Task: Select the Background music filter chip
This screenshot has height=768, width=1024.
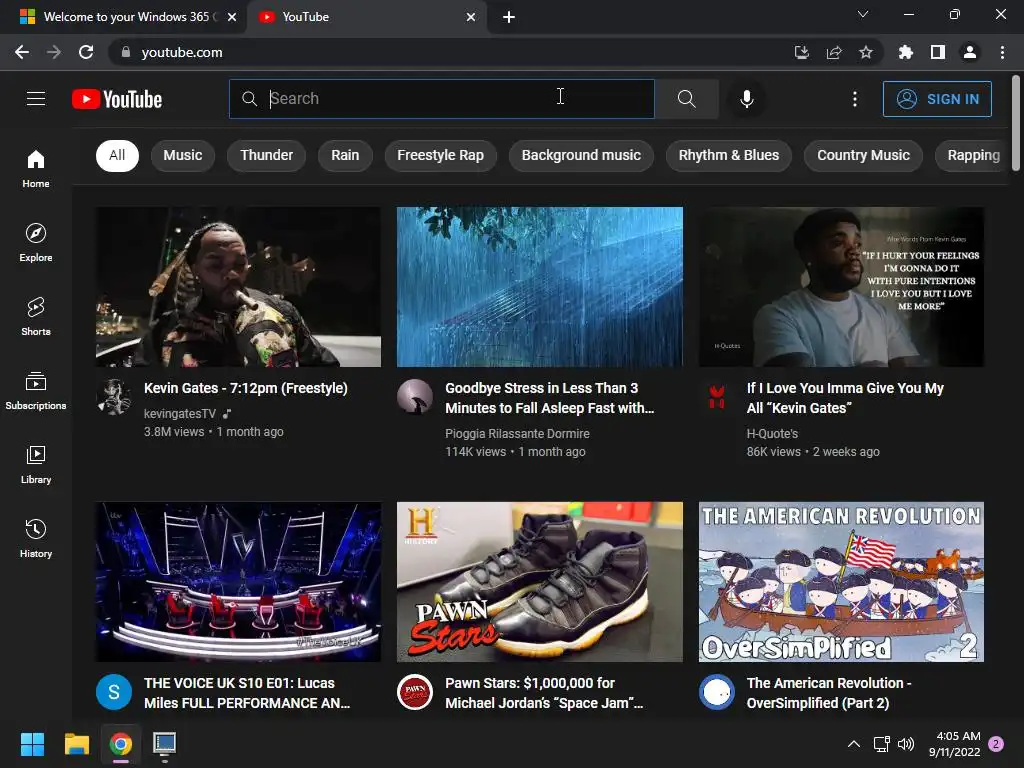Action: point(581,155)
